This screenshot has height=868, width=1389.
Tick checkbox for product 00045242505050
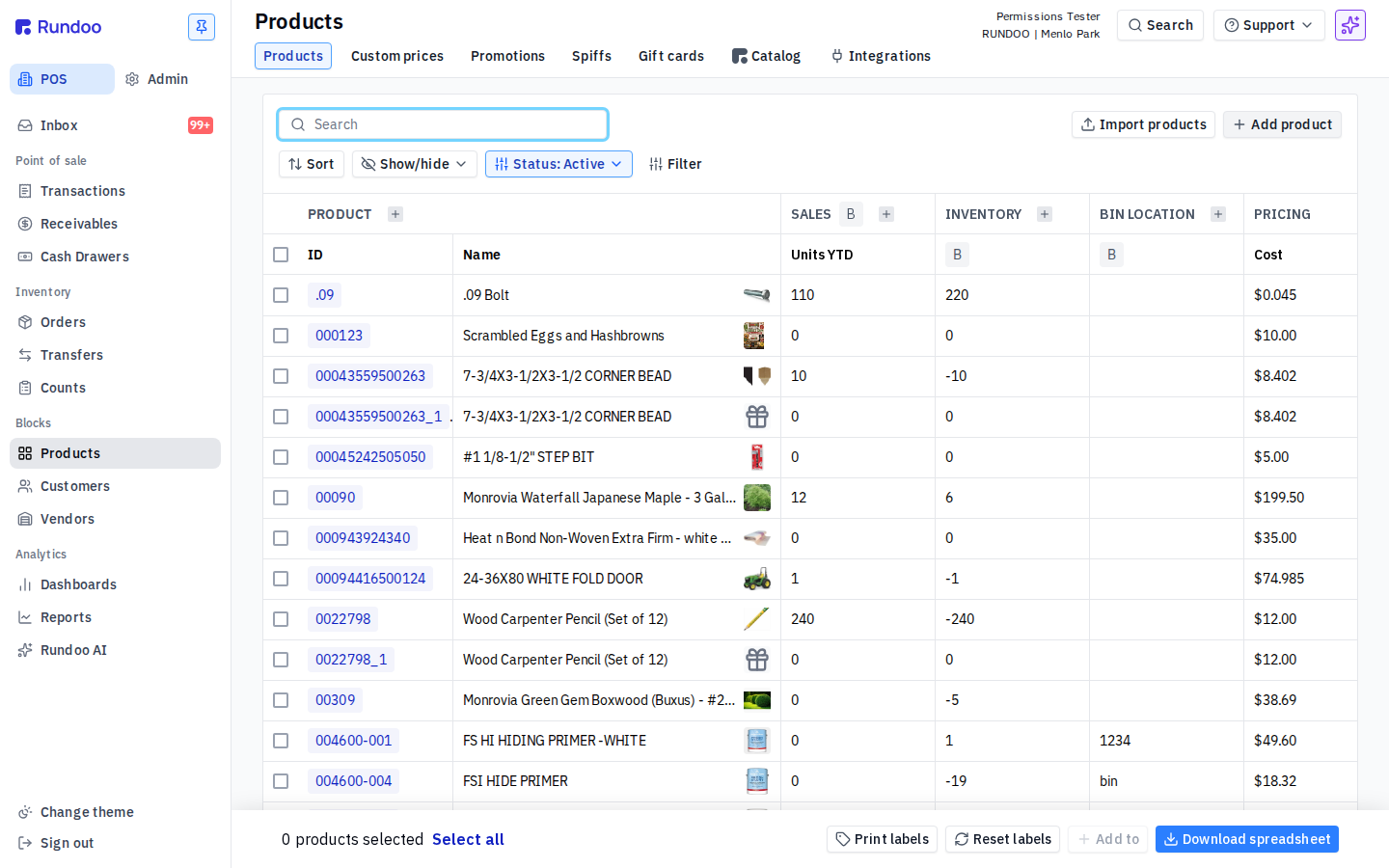point(281,457)
